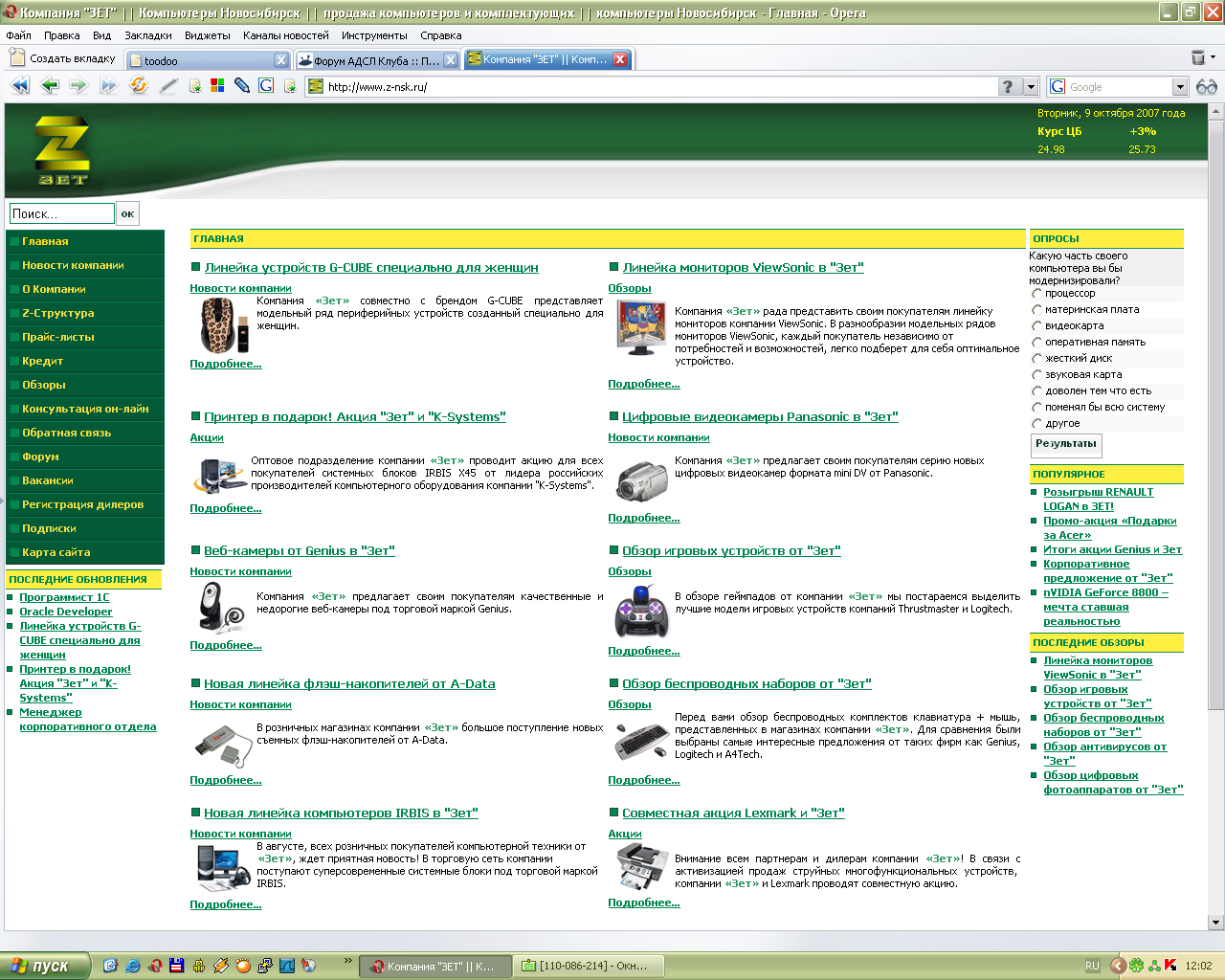The image size is (1225, 980).
Task: Submit the poll with Результаты button
Action: [1066, 444]
